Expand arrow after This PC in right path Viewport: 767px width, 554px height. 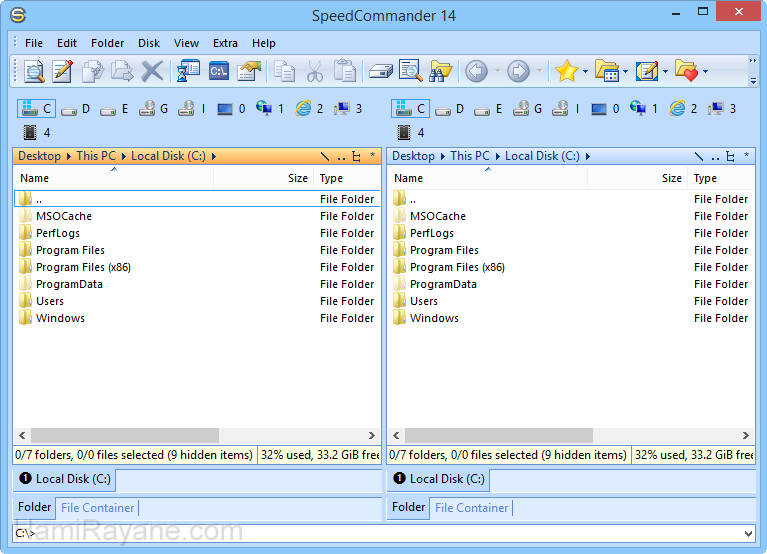point(497,156)
